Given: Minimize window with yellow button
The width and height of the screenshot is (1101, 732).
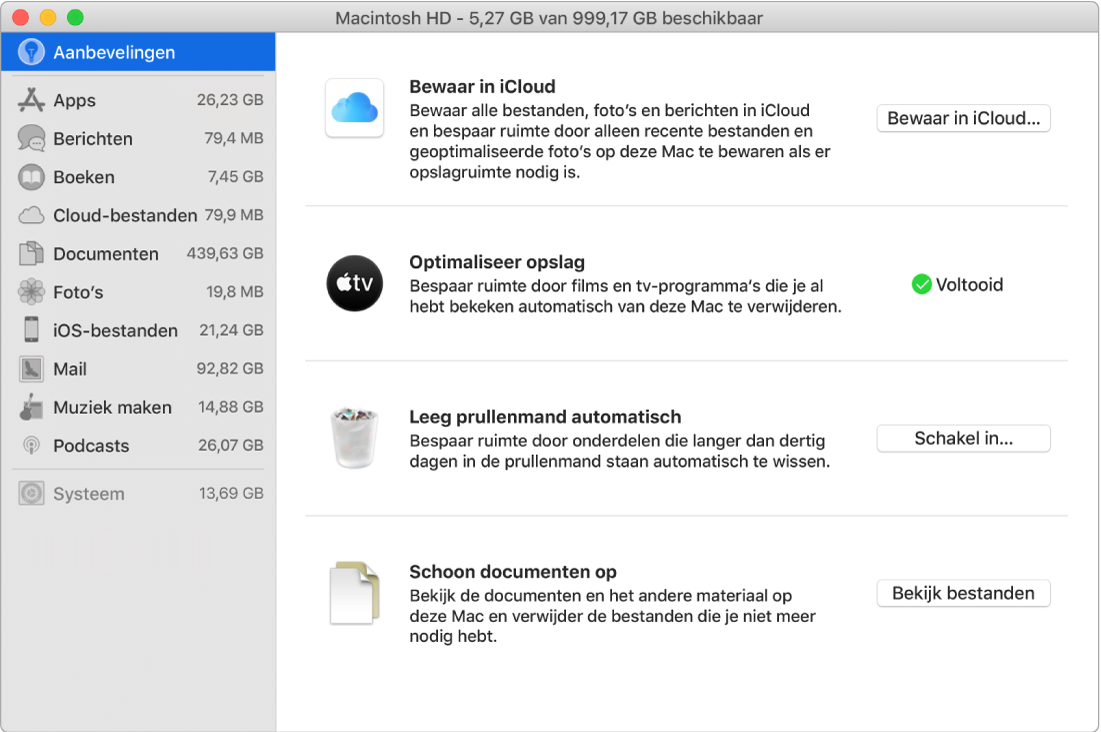Looking at the screenshot, I should click(x=48, y=18).
